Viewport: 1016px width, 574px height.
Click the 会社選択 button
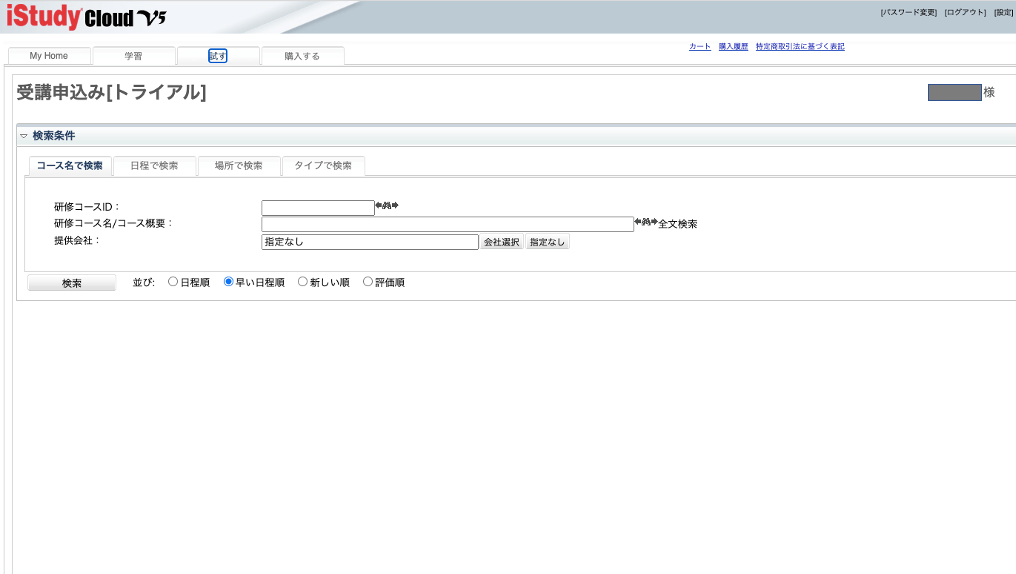pyautogui.click(x=501, y=242)
